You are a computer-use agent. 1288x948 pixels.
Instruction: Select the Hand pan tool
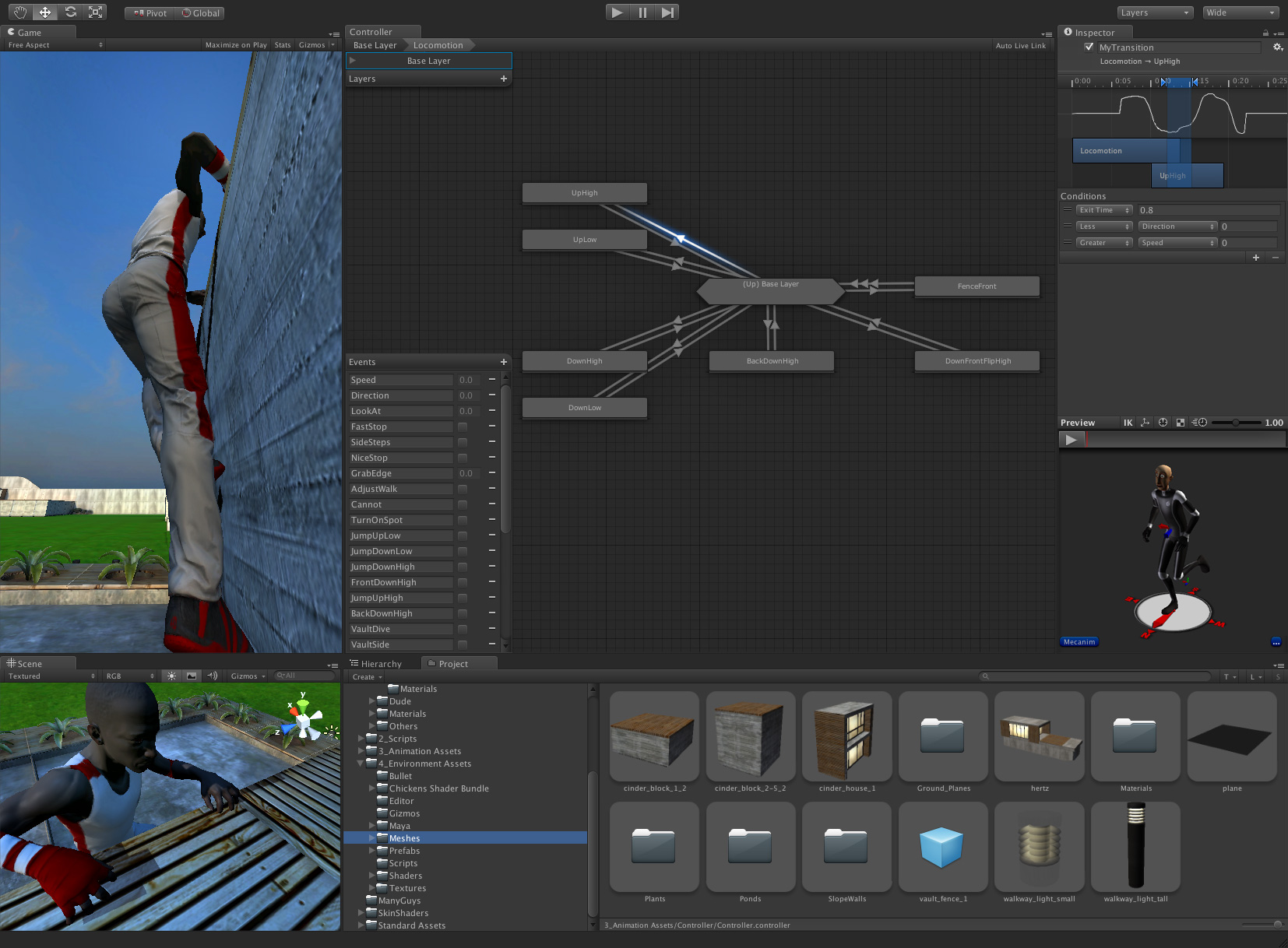click(x=19, y=12)
